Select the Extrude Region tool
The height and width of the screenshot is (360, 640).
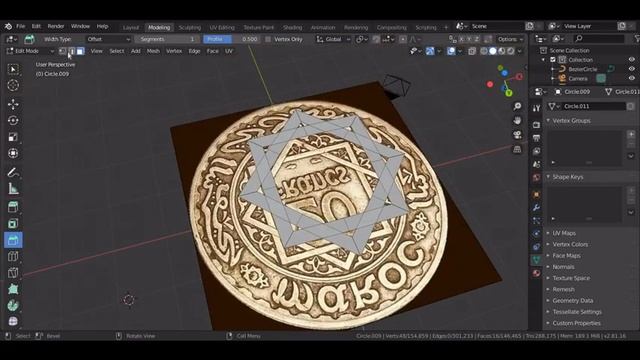(x=13, y=207)
